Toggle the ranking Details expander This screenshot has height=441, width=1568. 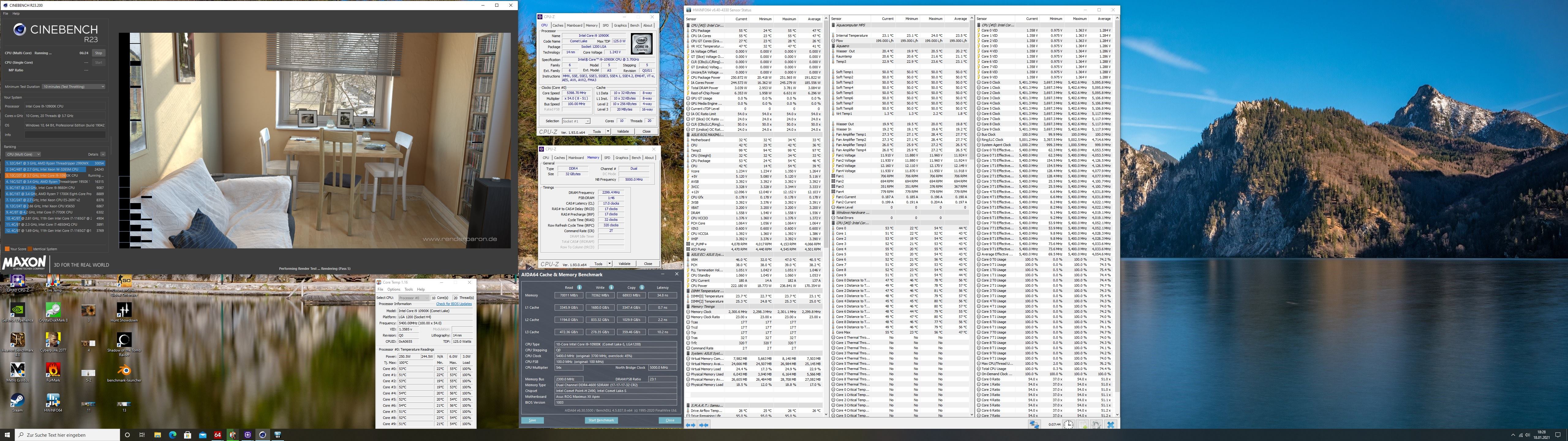click(x=103, y=154)
